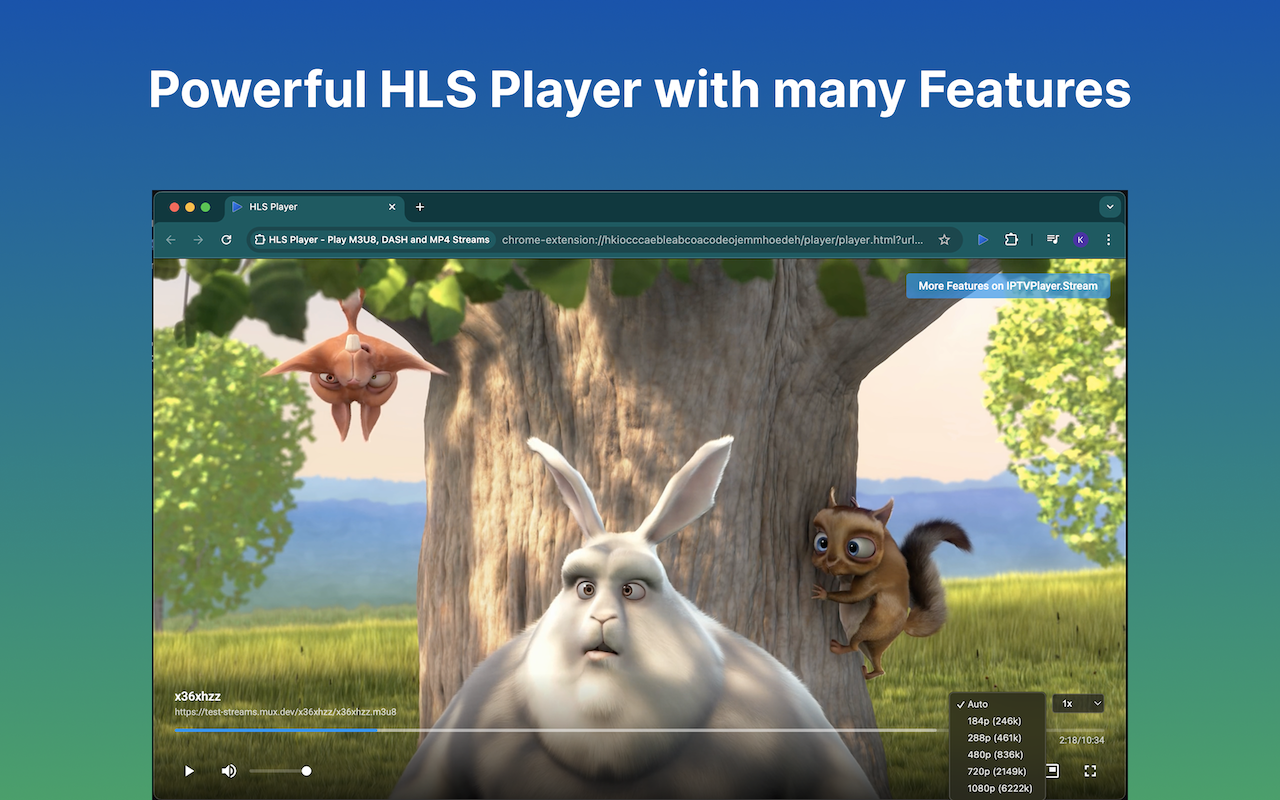
Task: Open the media playback control icon
Action: click(1052, 239)
